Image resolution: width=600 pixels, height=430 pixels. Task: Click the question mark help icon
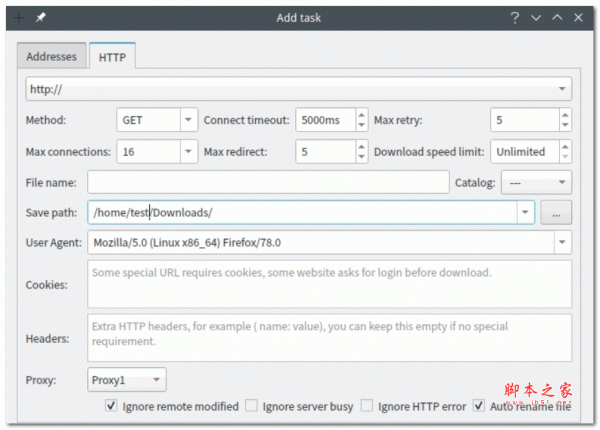[515, 18]
